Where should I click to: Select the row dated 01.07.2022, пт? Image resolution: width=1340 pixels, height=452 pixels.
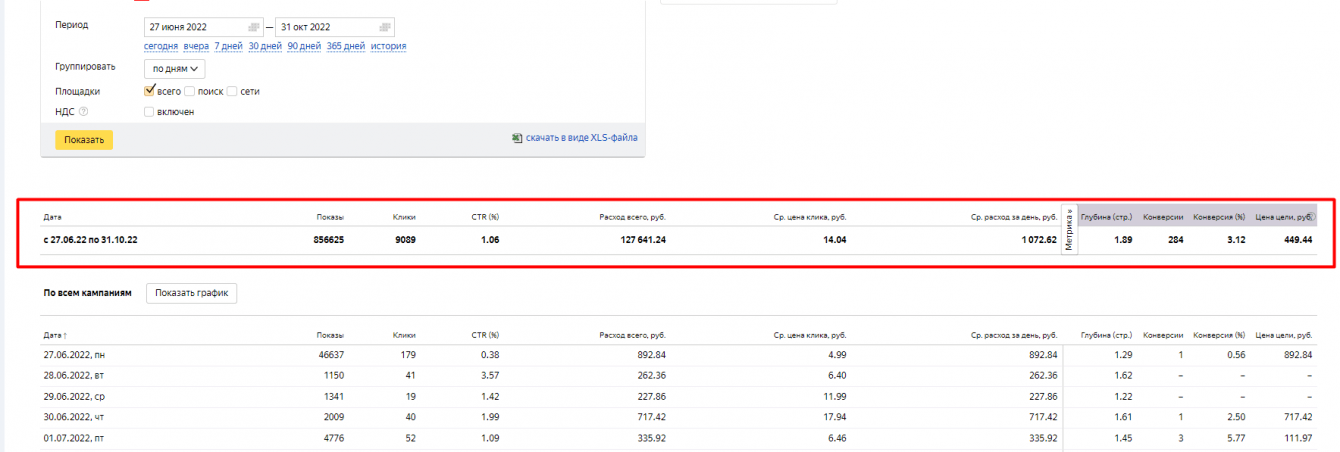(677, 437)
